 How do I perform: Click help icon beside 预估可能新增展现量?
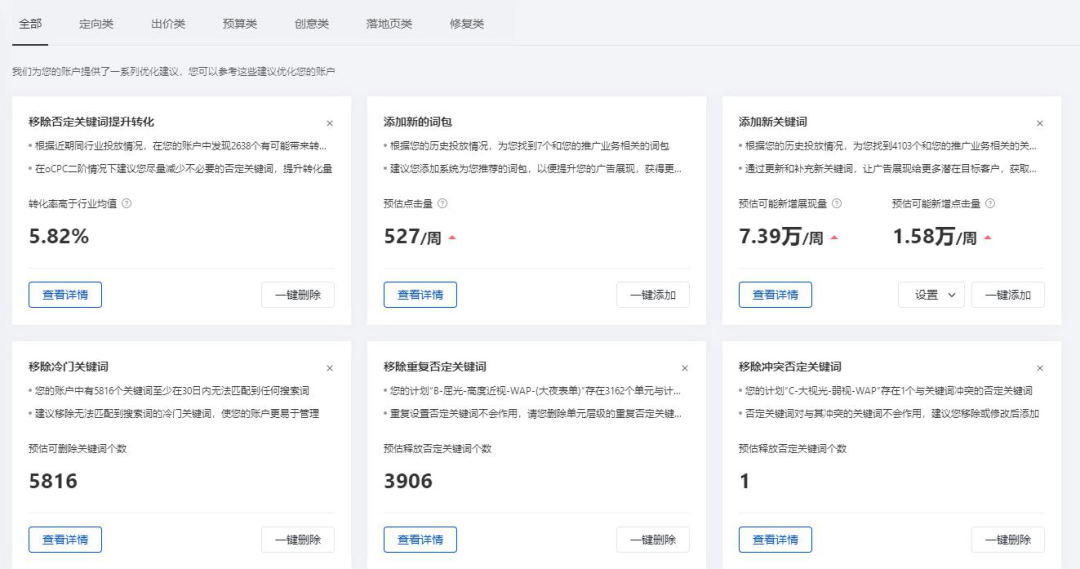tap(837, 203)
